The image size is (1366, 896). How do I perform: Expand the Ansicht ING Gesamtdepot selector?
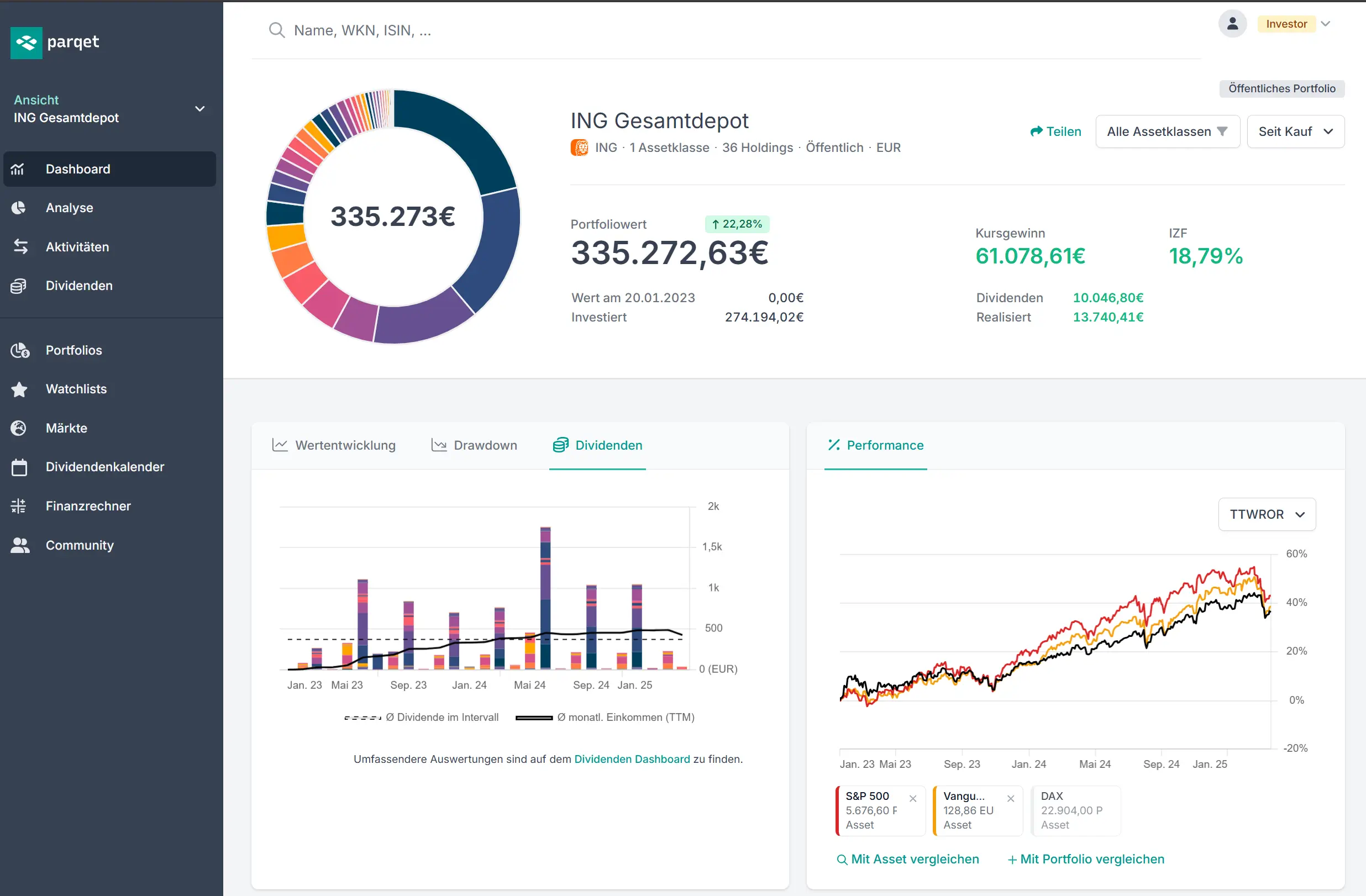(109, 109)
